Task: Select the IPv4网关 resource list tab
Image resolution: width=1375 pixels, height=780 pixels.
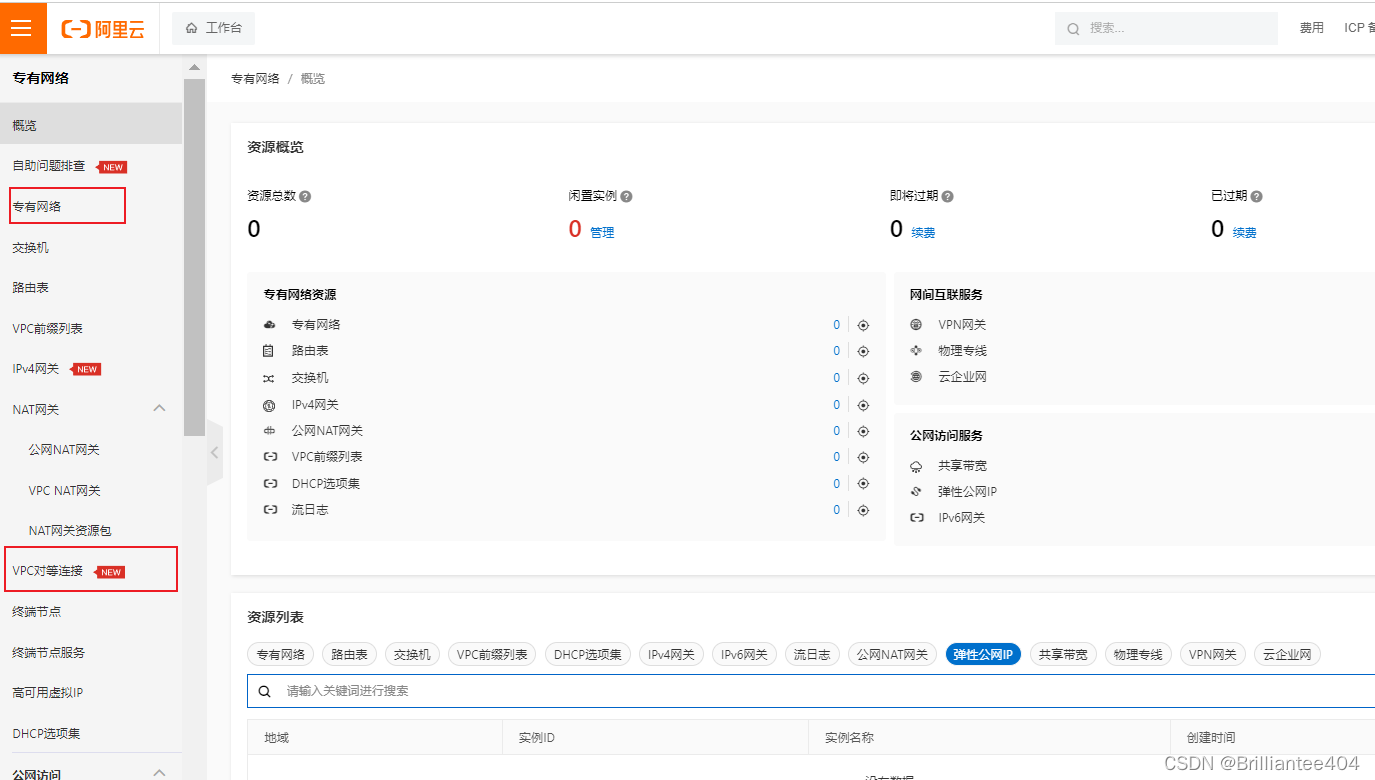Action: coord(671,655)
